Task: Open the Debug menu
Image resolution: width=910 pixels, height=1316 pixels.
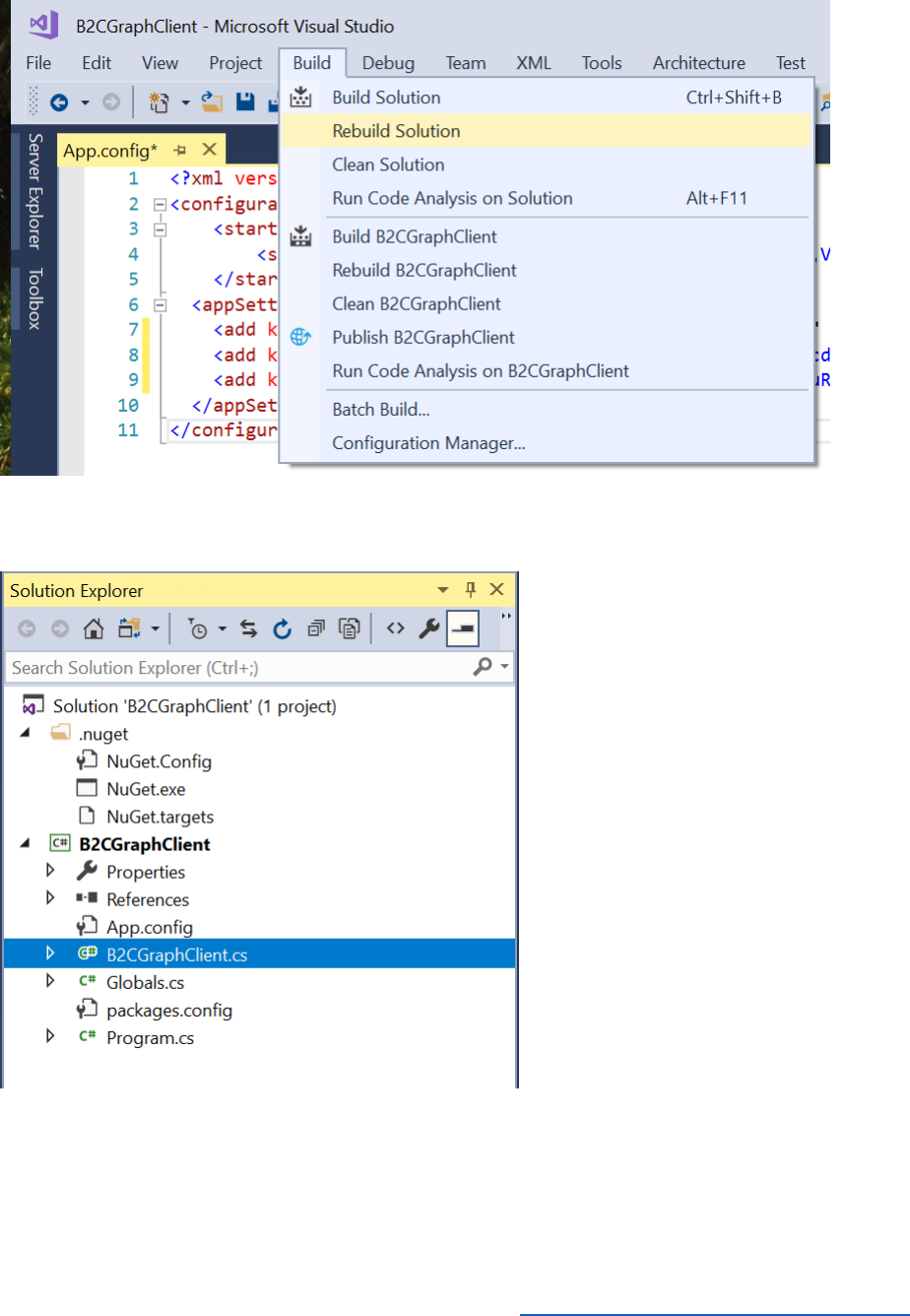Action: click(388, 63)
